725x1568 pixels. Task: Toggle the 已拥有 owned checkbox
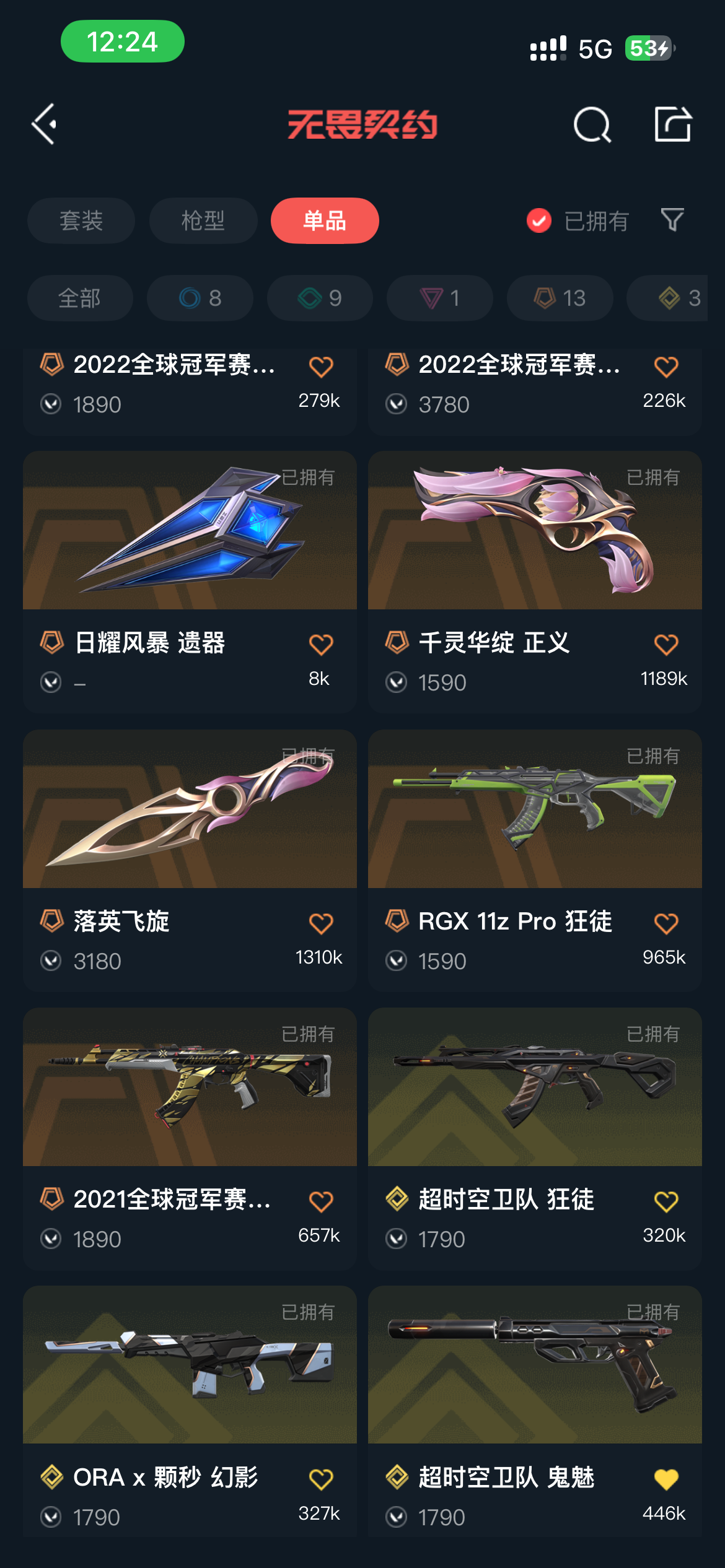pos(538,220)
